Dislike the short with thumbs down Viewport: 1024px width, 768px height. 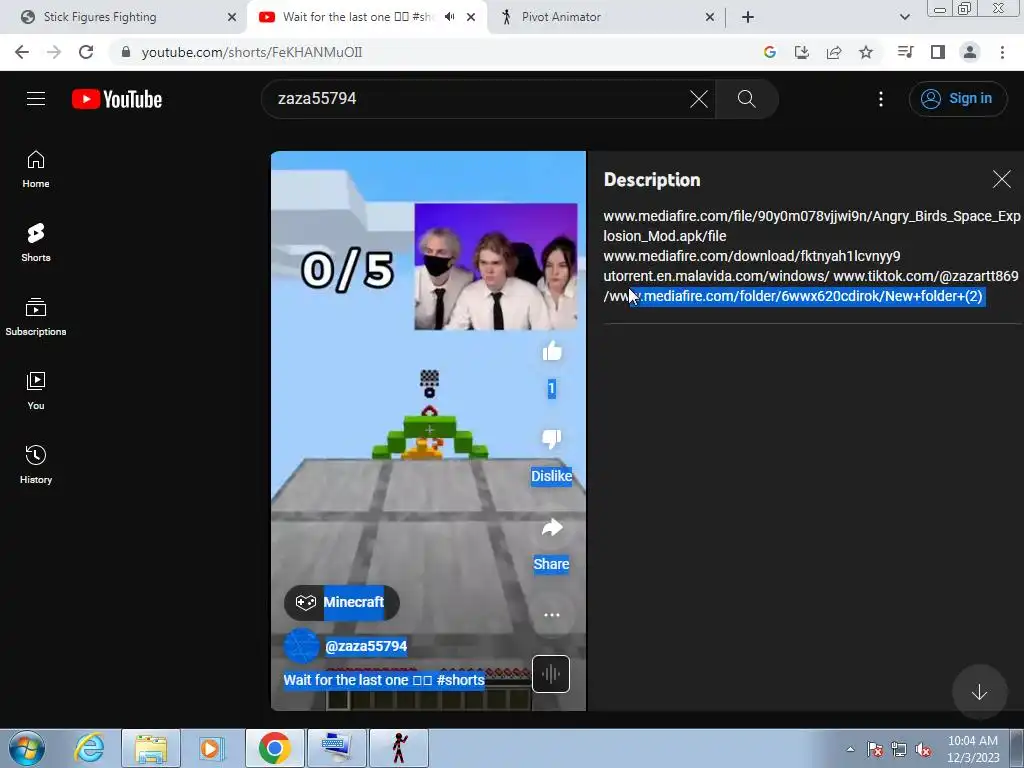click(552, 439)
